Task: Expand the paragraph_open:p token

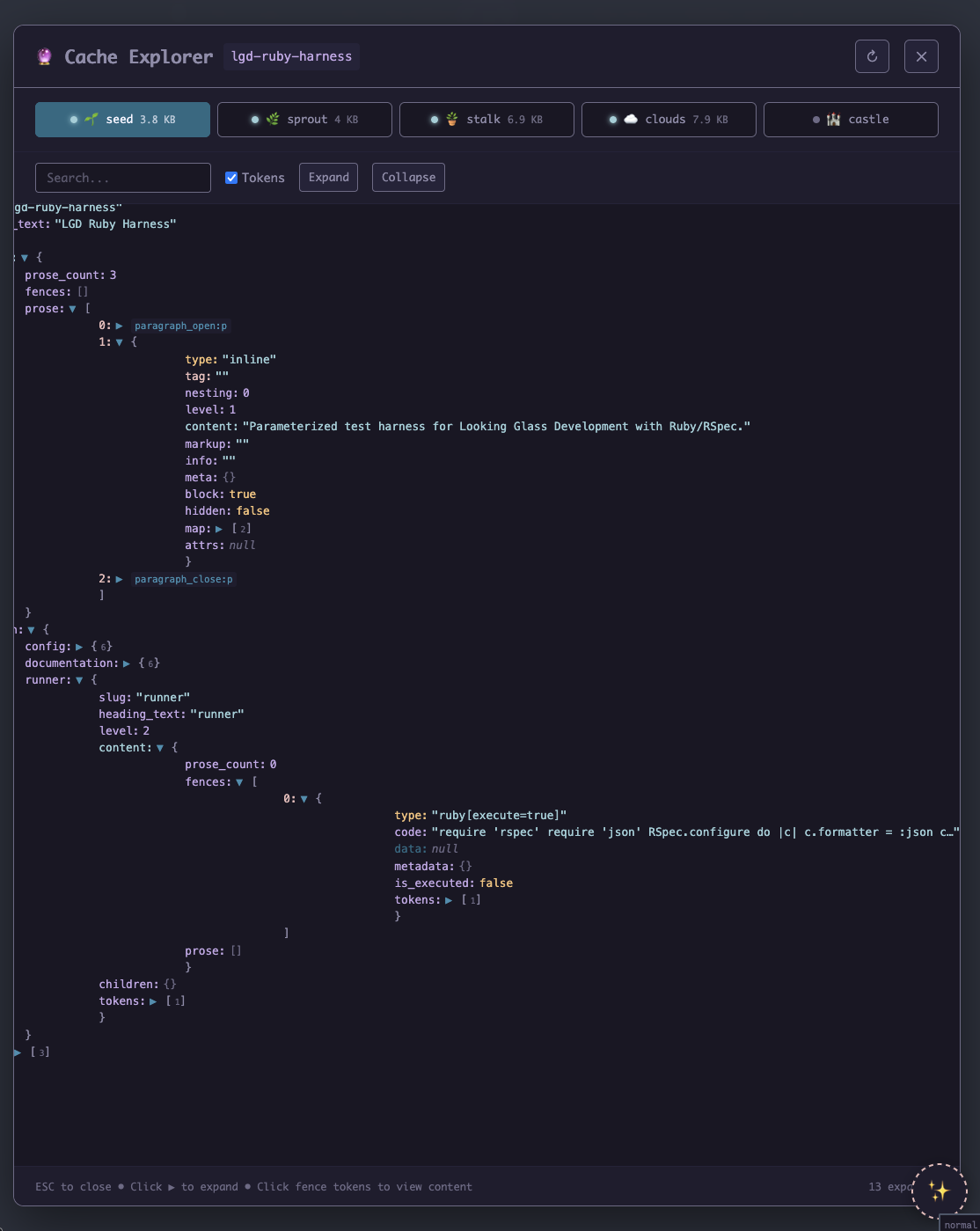Action: pos(120,326)
